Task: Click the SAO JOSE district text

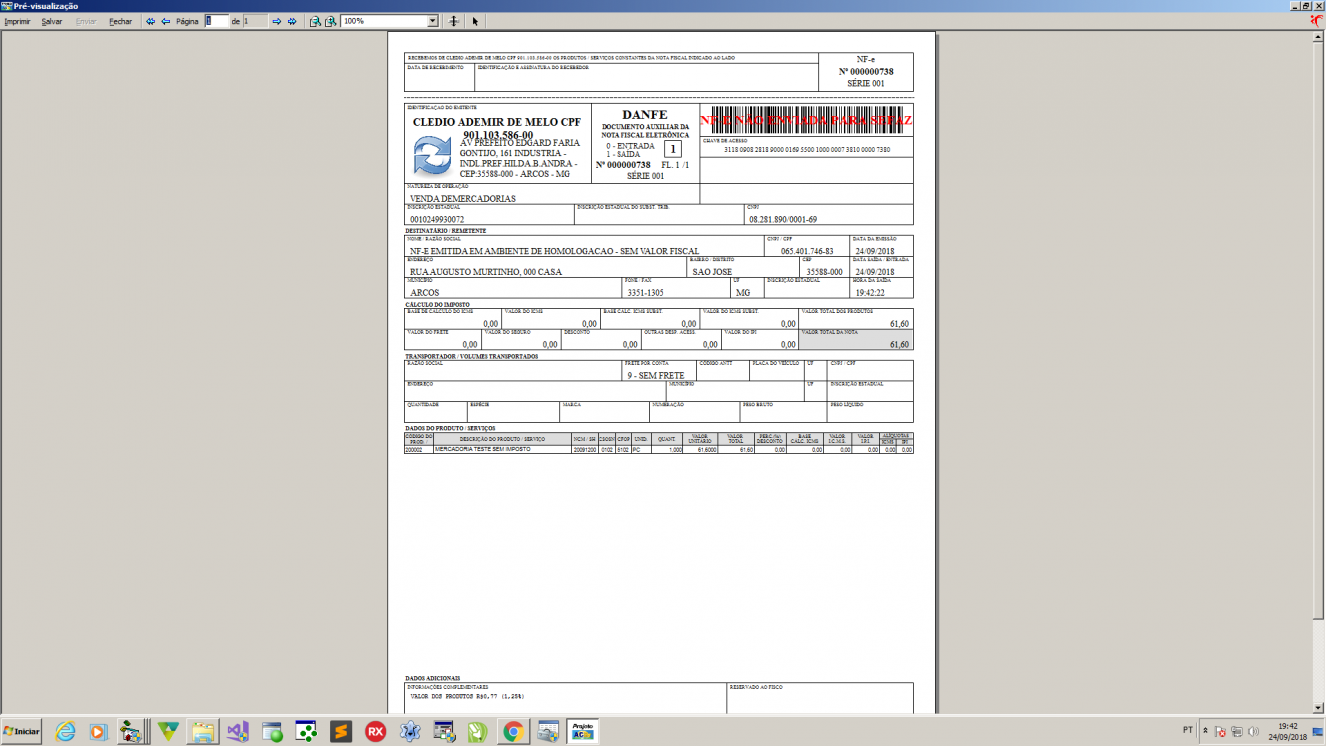Action: pos(713,271)
